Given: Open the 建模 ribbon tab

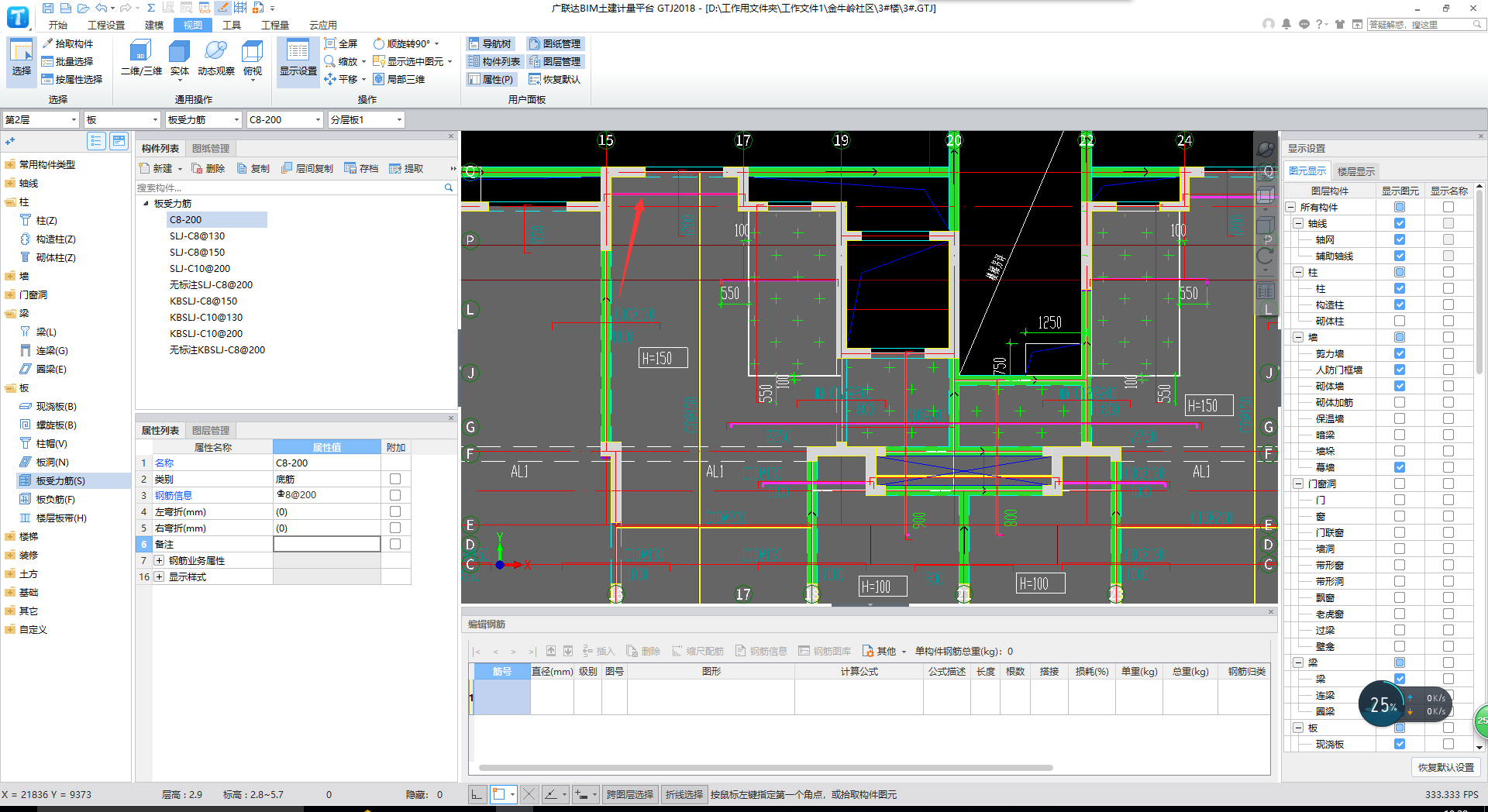Looking at the screenshot, I should tap(154, 25).
